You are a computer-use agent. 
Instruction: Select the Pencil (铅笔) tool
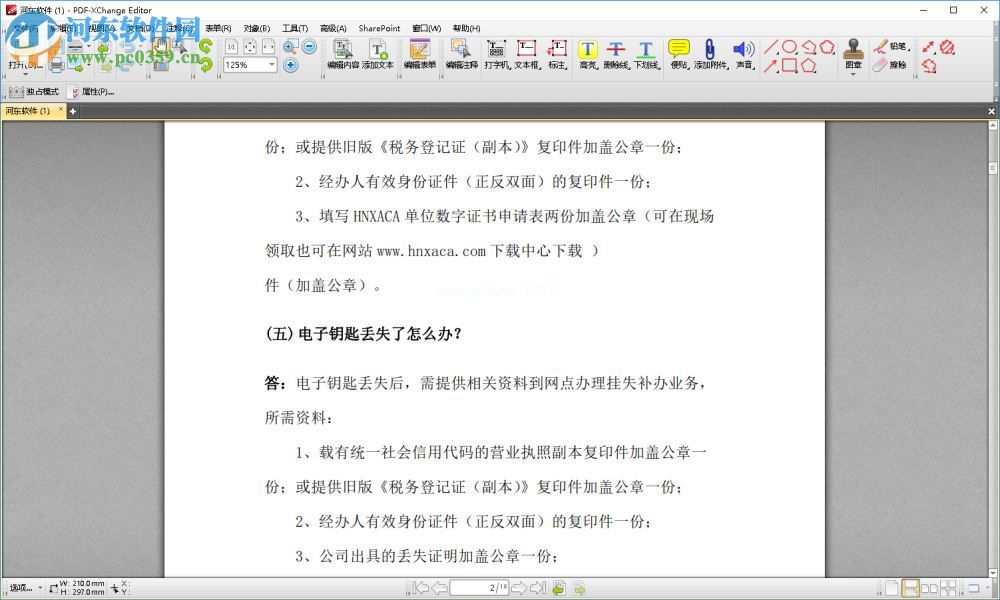[891, 47]
